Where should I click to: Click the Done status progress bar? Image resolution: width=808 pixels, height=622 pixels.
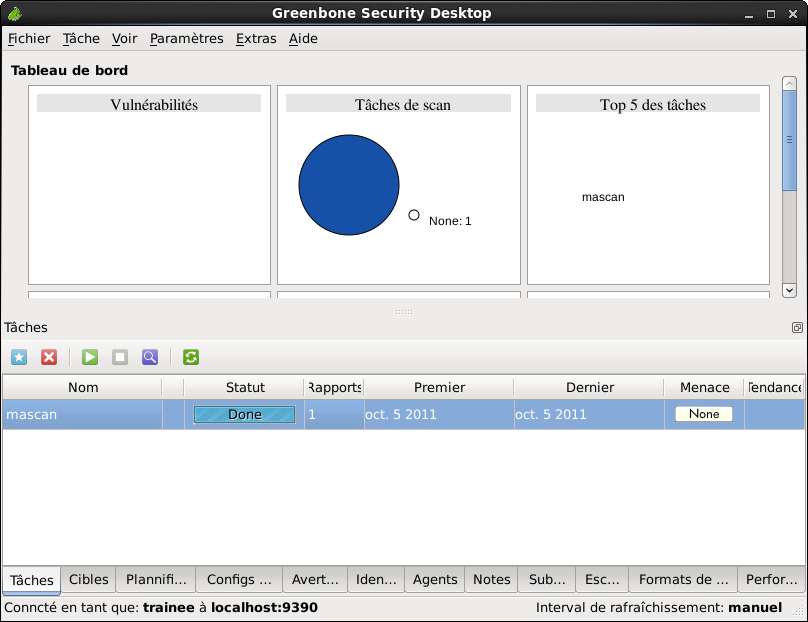click(x=245, y=414)
